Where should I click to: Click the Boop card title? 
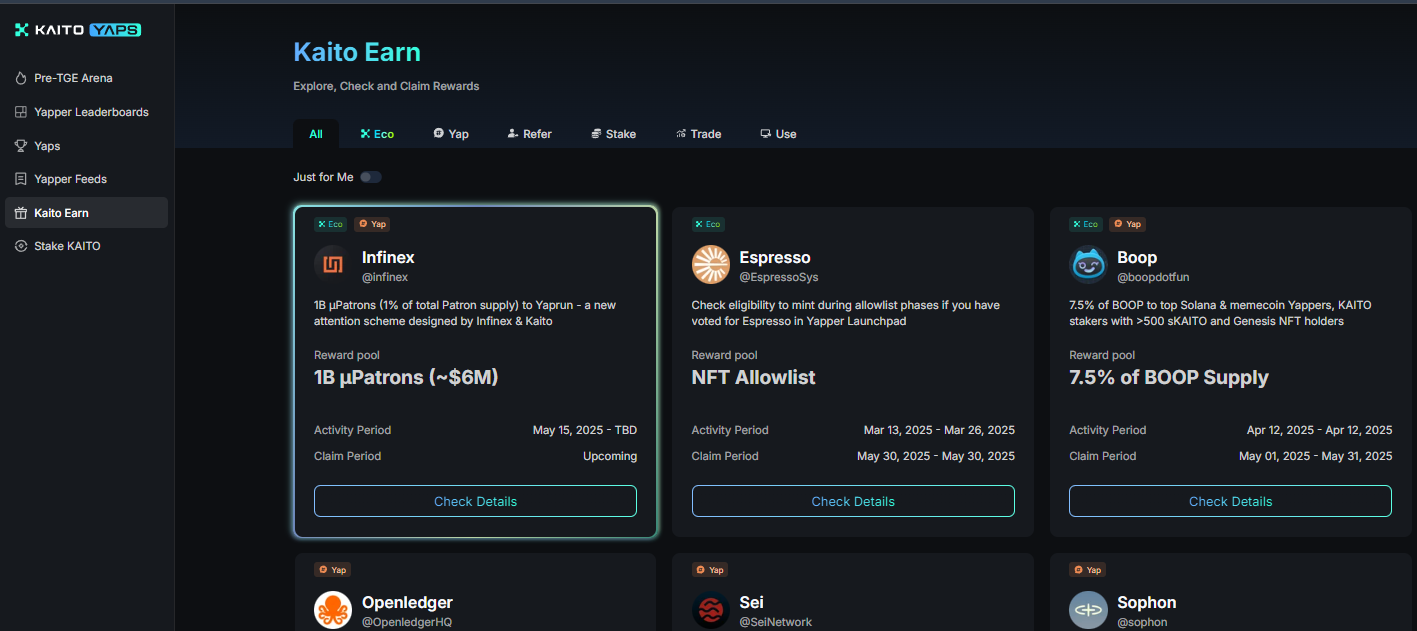point(1137,258)
